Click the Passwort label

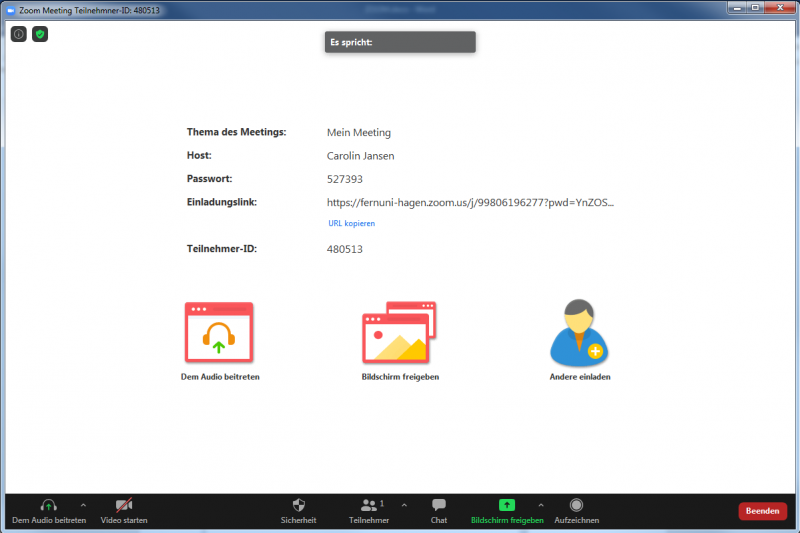click(x=209, y=179)
